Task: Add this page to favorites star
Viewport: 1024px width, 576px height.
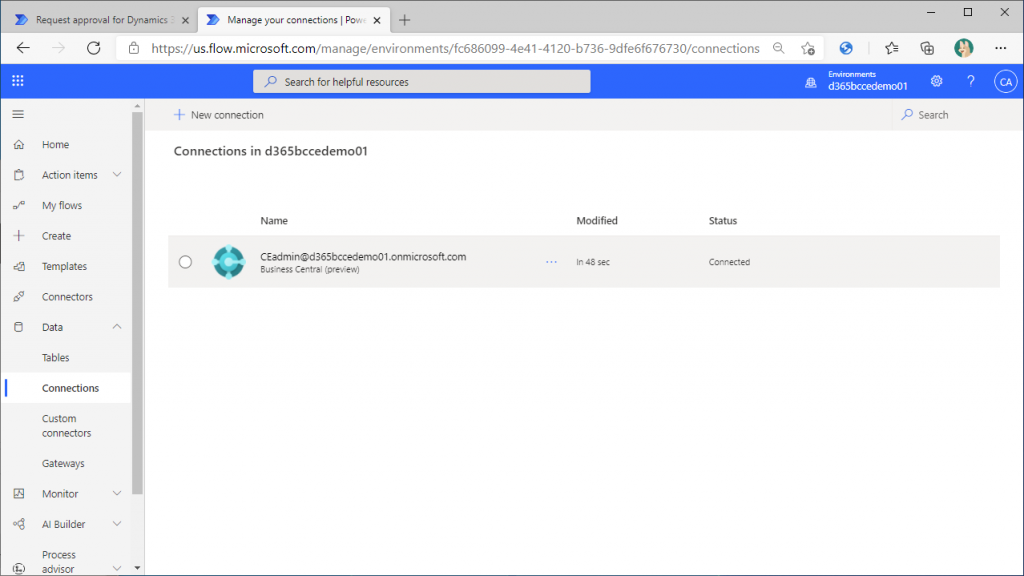Action: pyautogui.click(x=808, y=48)
